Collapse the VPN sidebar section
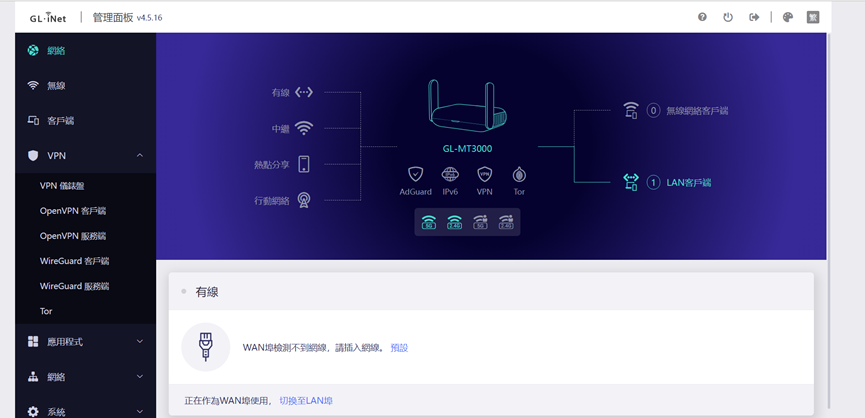865x418 pixels. tap(139, 156)
